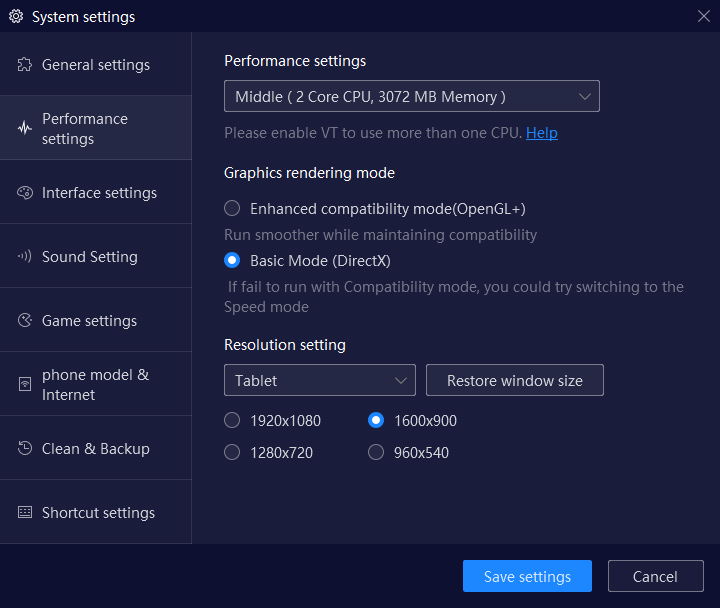Open the Clean & Backup tab
This screenshot has width=720, height=608.
point(96,448)
